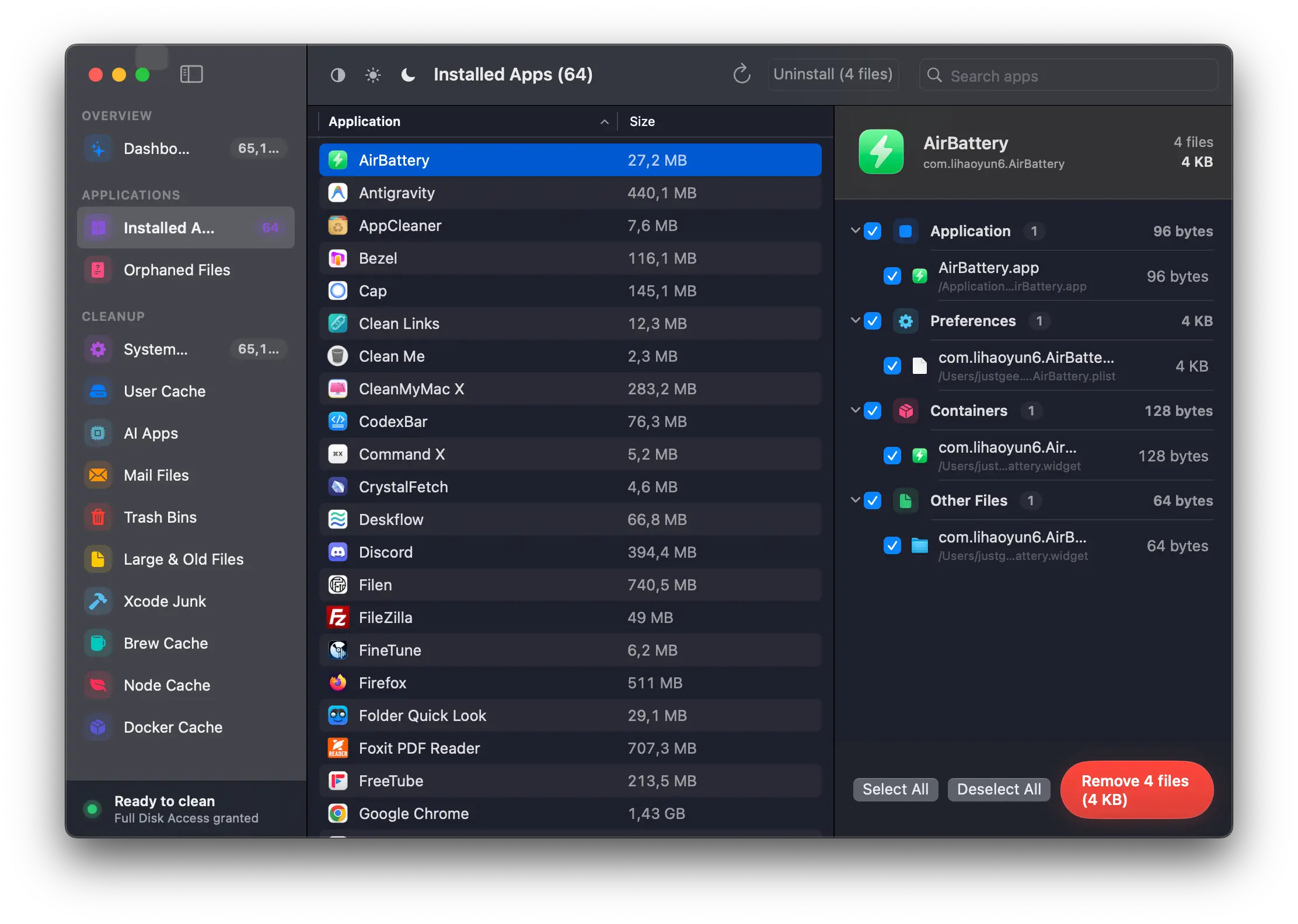The width and height of the screenshot is (1298, 924).
Task: Uncheck the Other Files group checkbox
Action: (x=873, y=501)
